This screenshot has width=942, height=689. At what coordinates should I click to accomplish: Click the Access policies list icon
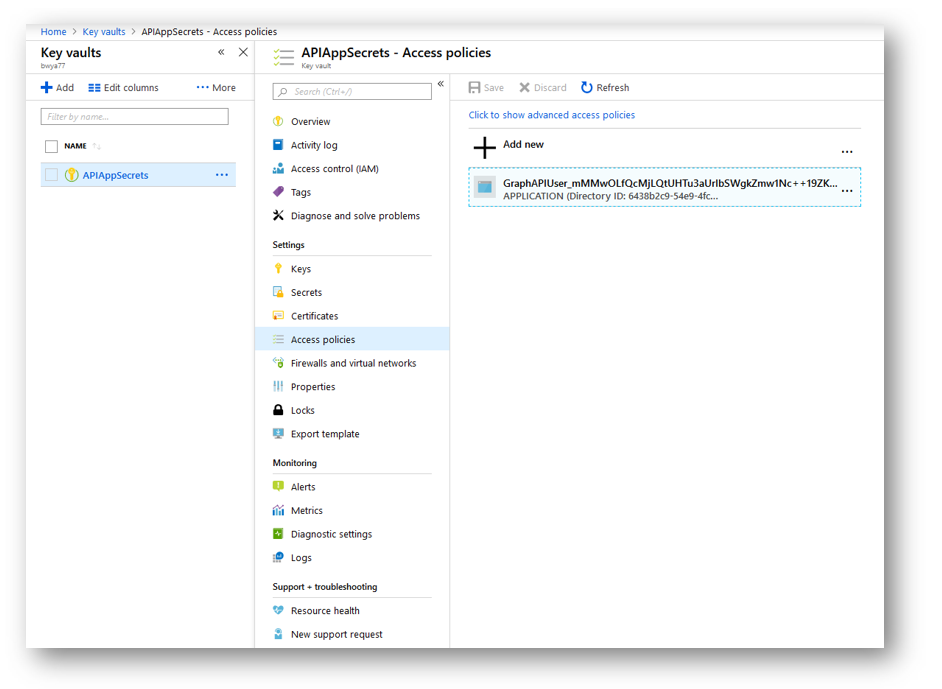point(278,339)
